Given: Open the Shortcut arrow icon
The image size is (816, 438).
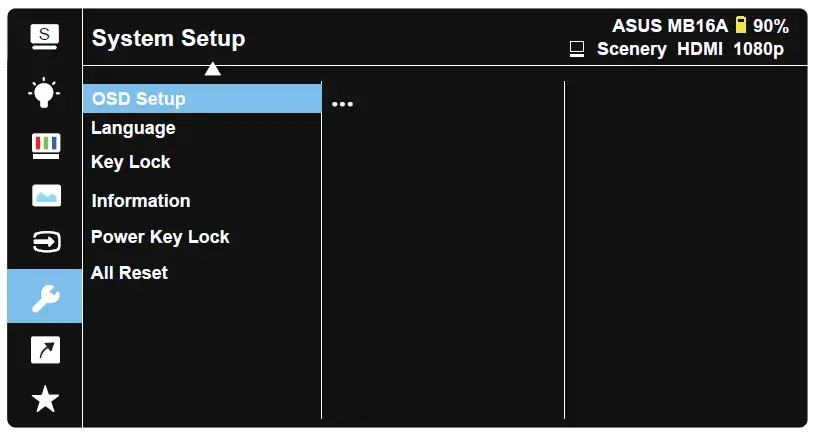Looking at the screenshot, I should pos(46,349).
